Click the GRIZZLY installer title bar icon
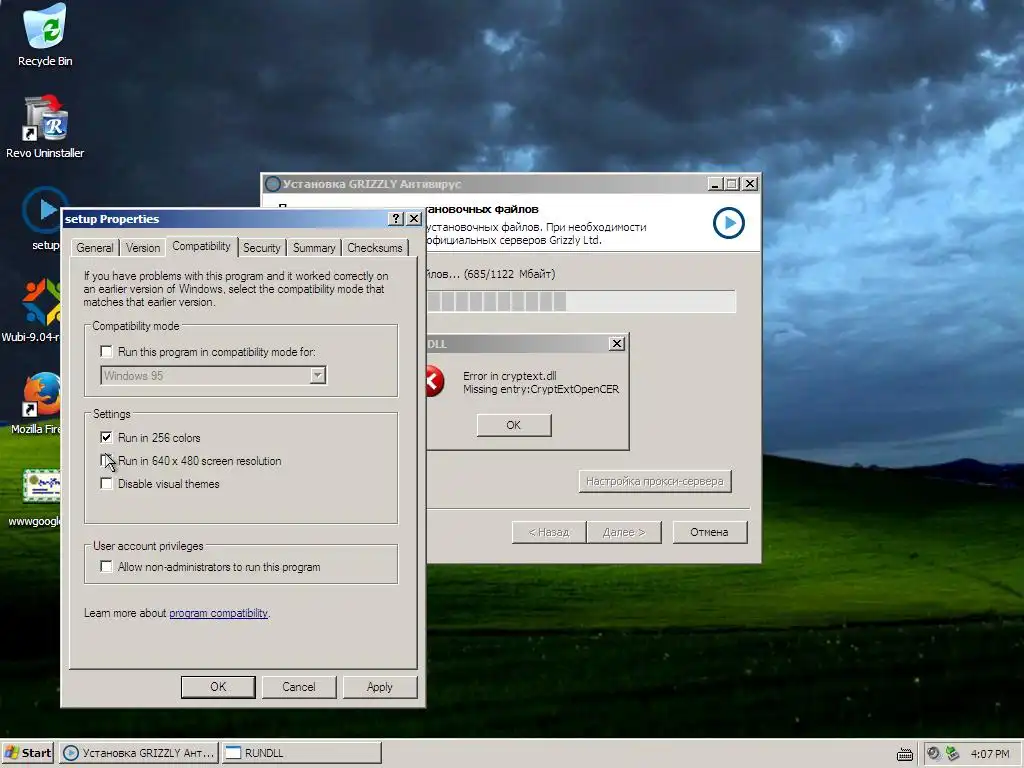 [273, 184]
